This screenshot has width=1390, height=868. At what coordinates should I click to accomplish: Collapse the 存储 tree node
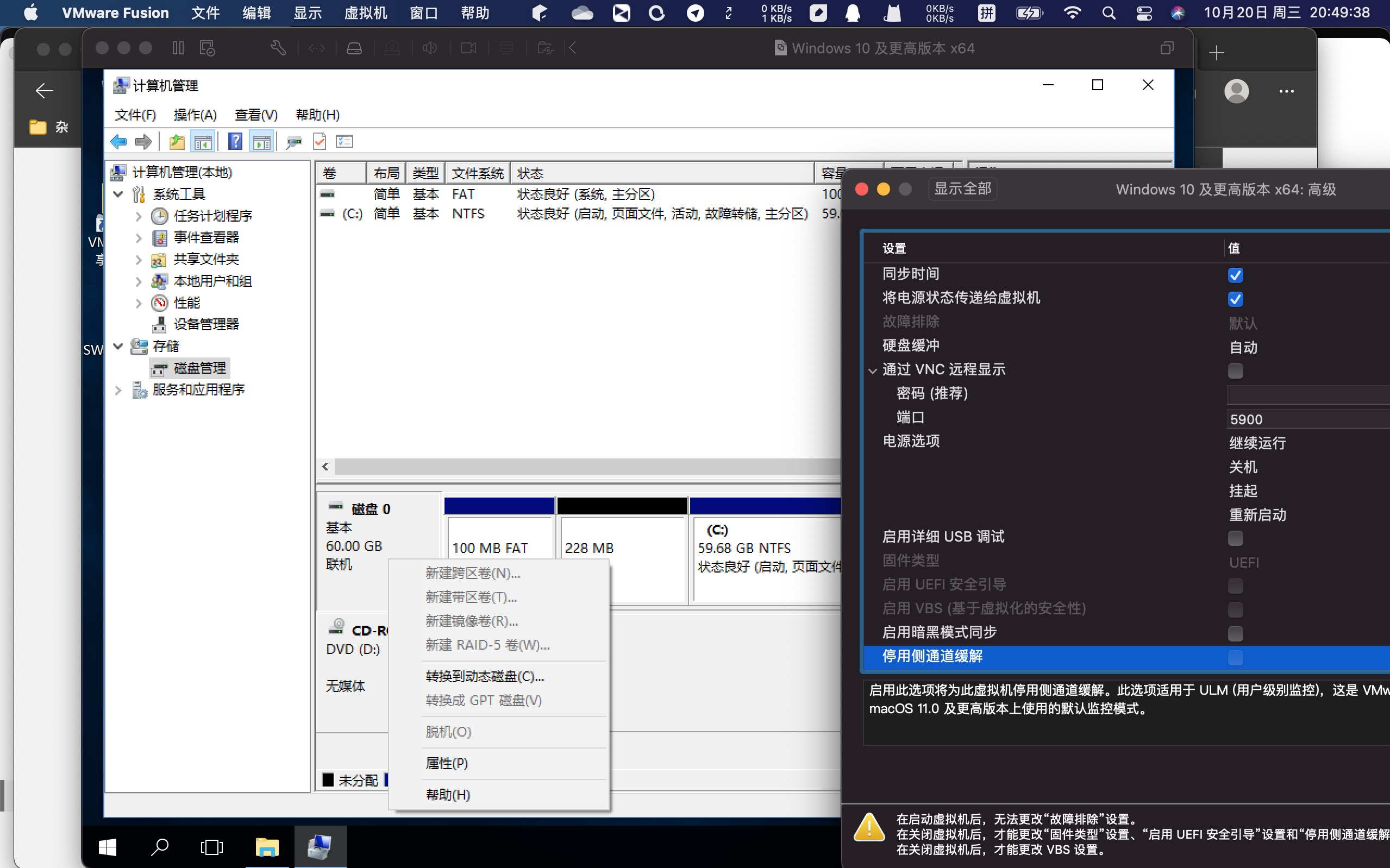click(118, 346)
